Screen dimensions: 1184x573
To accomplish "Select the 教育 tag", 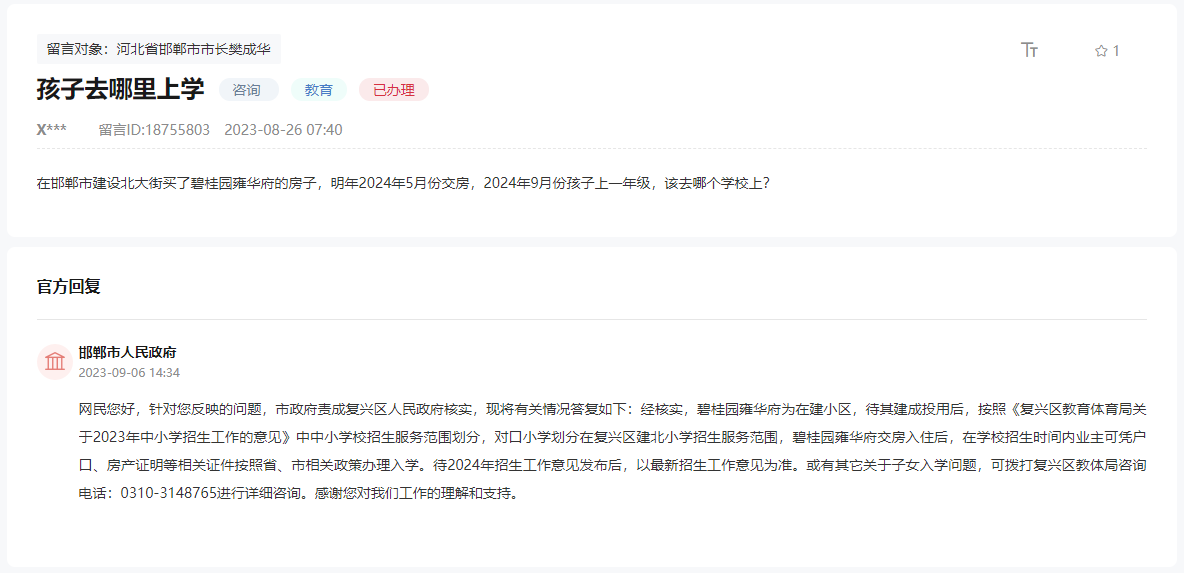I will click(319, 90).
